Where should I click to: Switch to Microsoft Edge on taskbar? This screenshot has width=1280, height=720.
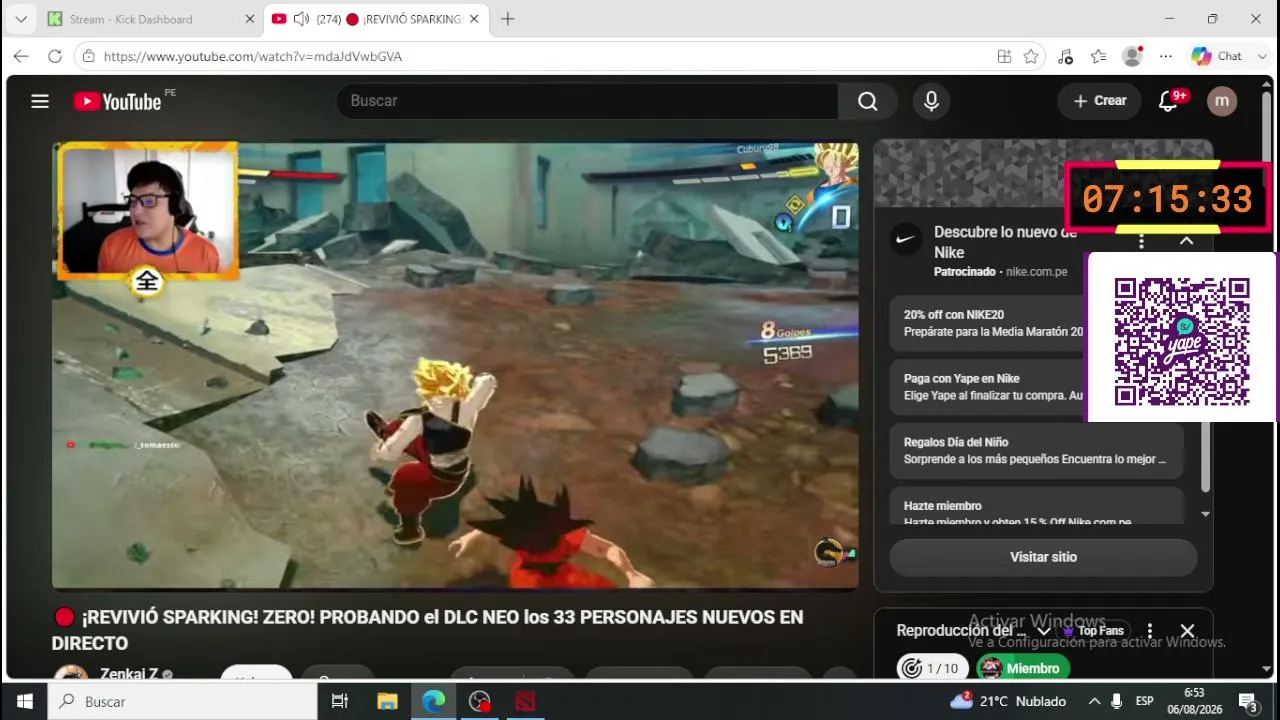[x=433, y=701]
